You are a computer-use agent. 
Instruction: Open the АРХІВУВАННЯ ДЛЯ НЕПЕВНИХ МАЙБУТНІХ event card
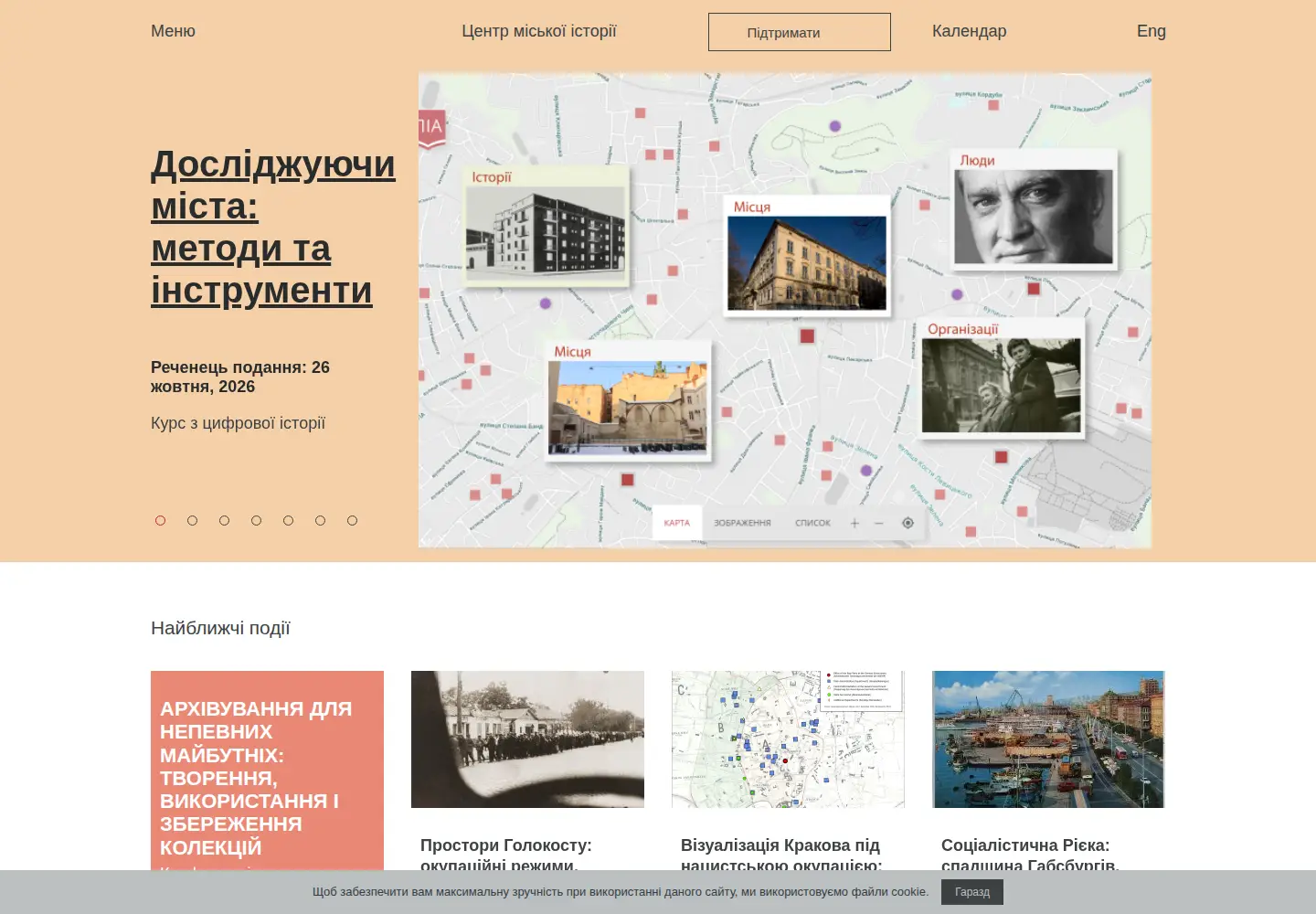click(x=267, y=771)
